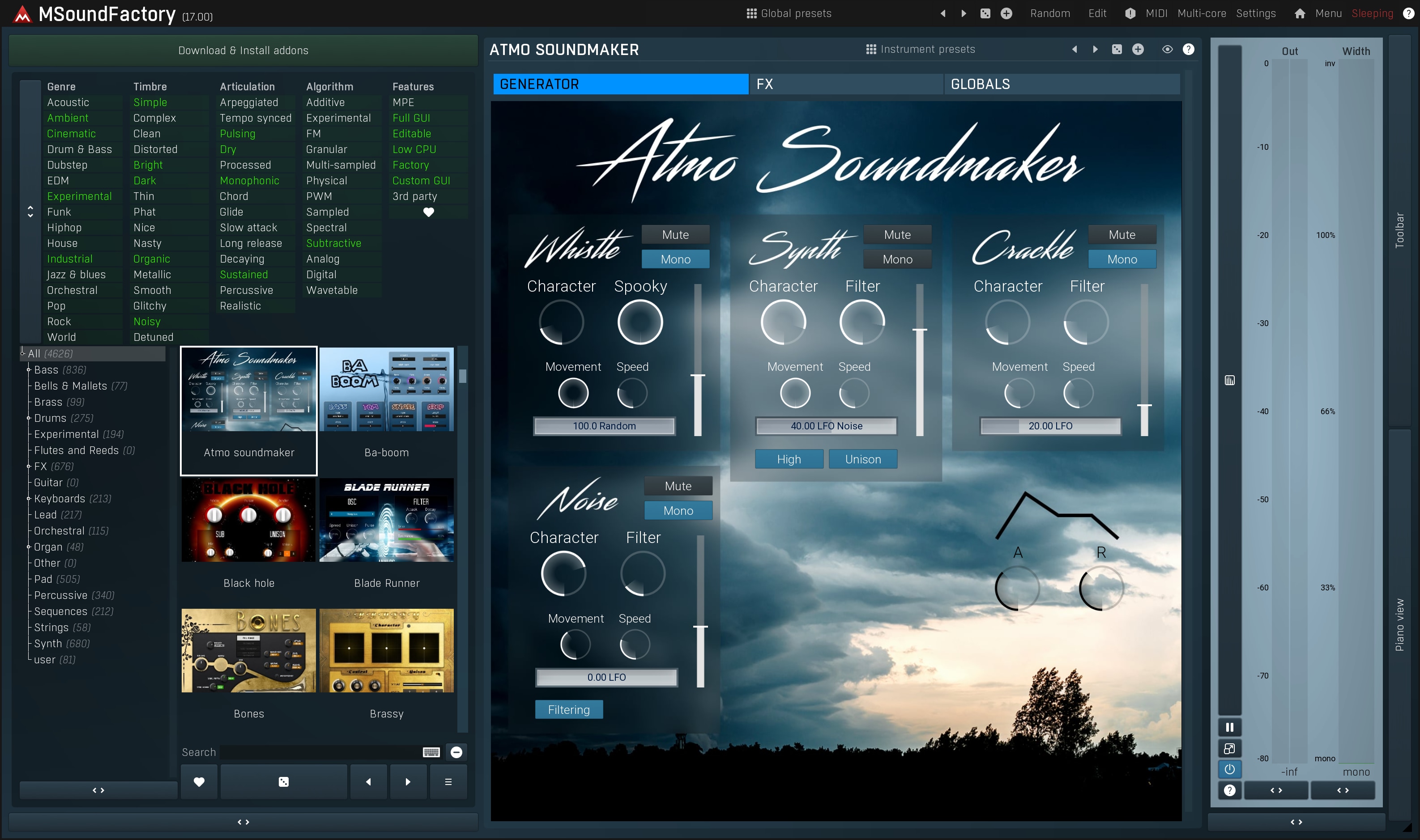Click Download & Install addons button
This screenshot has height=840, width=1420.
click(243, 51)
